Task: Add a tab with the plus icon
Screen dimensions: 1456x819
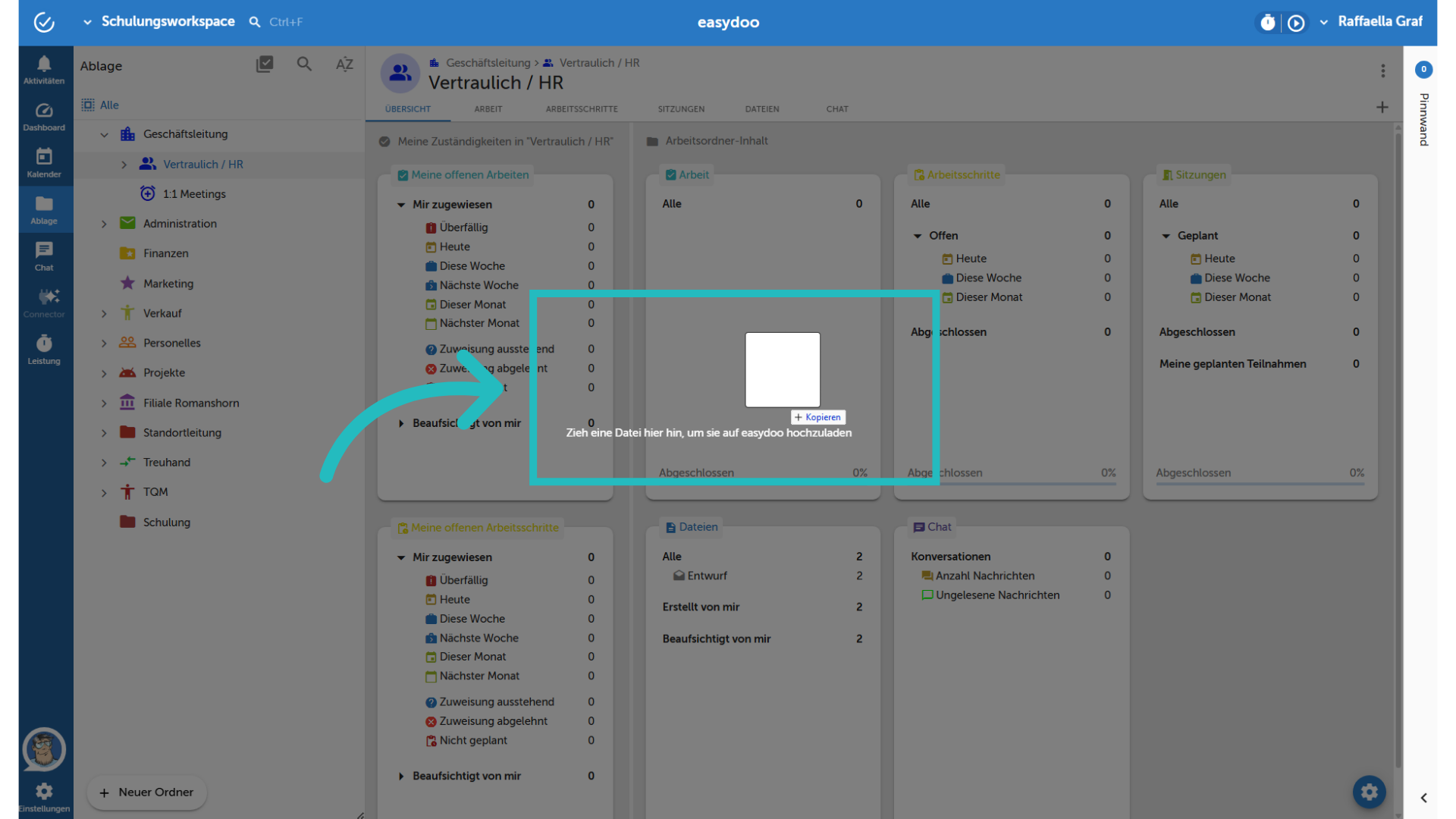Action: click(1382, 108)
